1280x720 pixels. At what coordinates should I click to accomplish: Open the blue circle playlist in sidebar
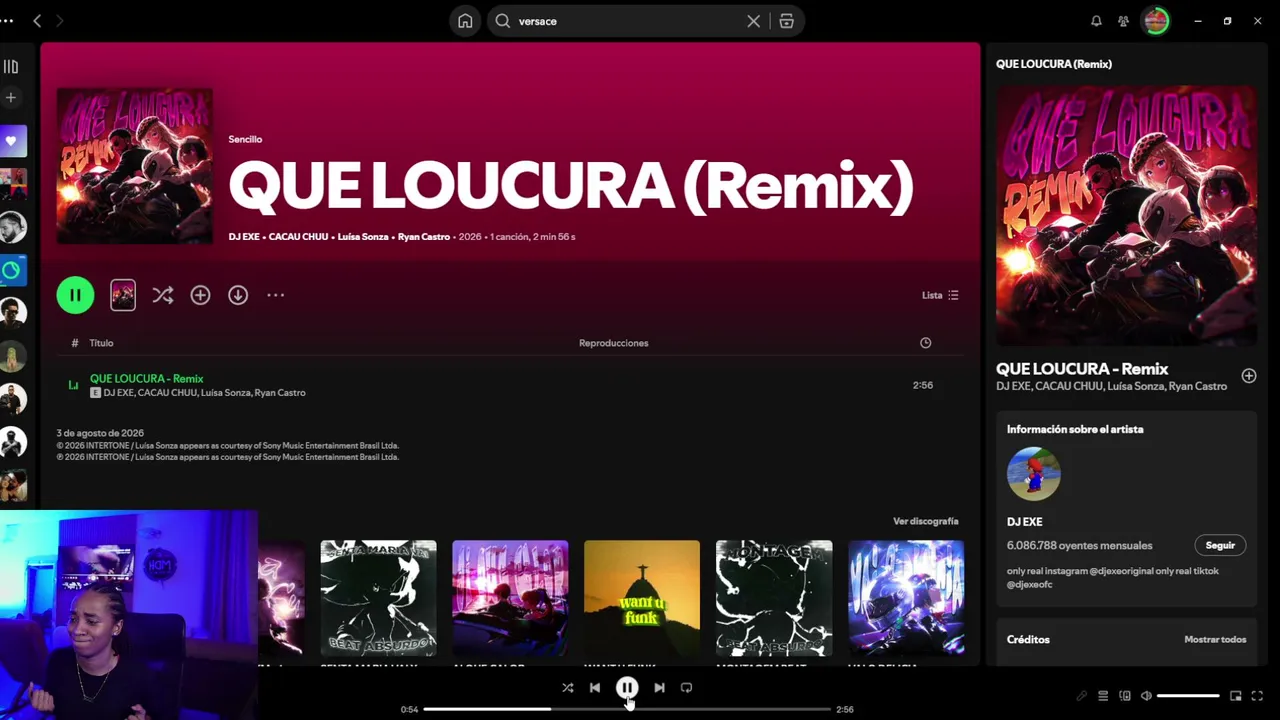12,270
